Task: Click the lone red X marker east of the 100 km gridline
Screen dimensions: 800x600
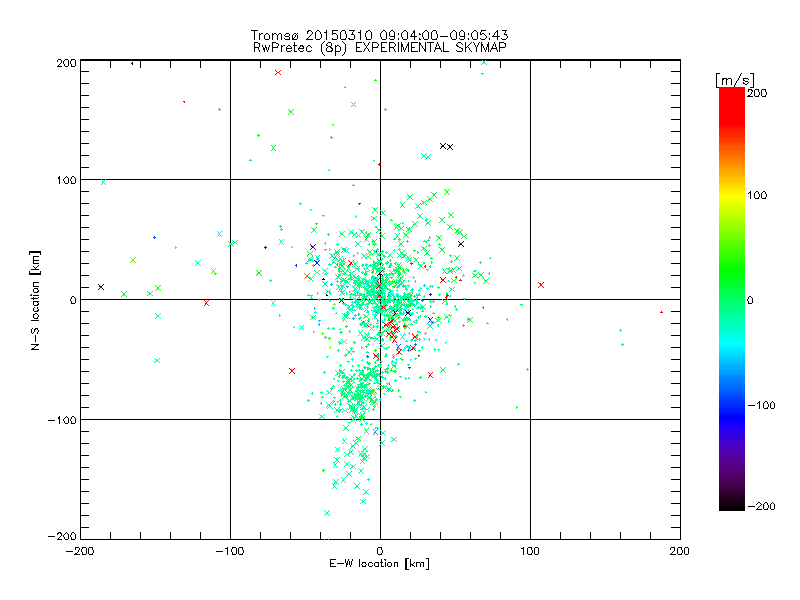Action: tap(541, 285)
